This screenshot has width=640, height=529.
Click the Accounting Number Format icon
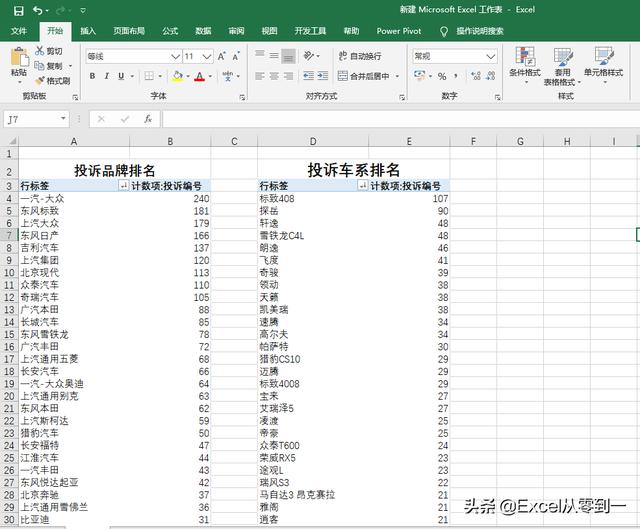click(x=420, y=76)
